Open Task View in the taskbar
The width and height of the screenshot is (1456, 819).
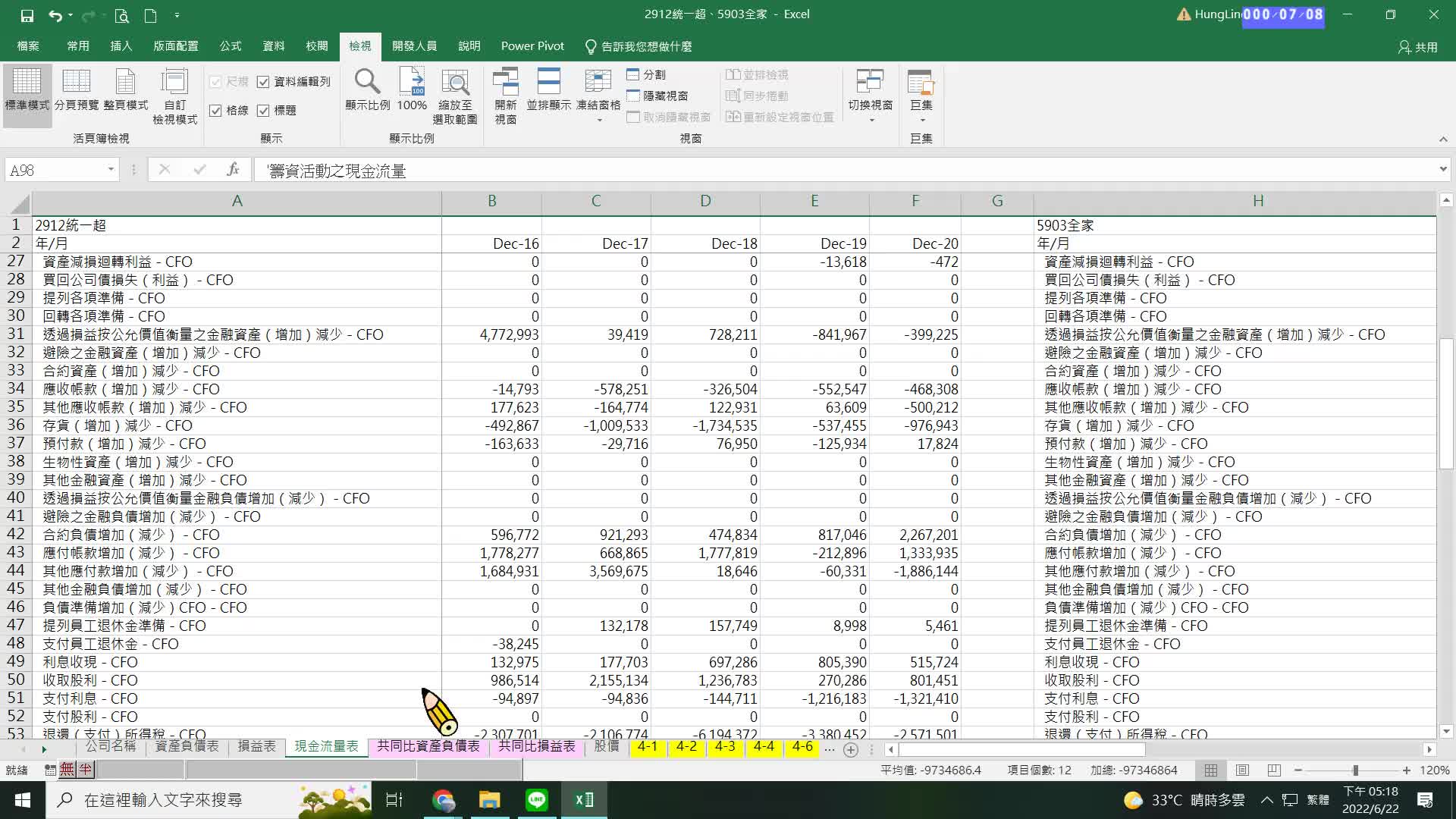coord(394,800)
